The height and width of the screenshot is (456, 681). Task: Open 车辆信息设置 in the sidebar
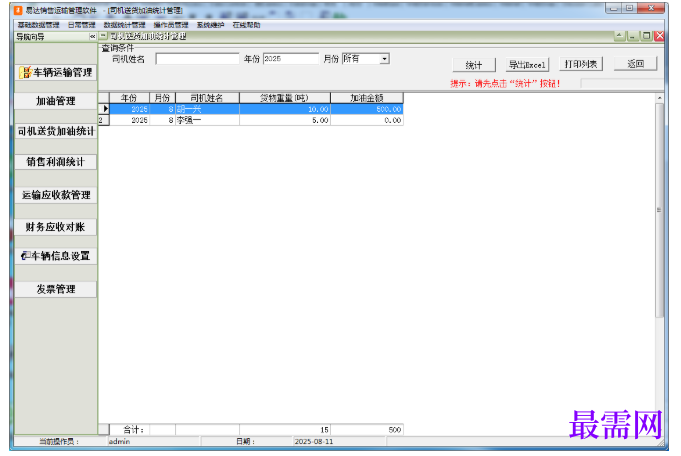pos(56,256)
